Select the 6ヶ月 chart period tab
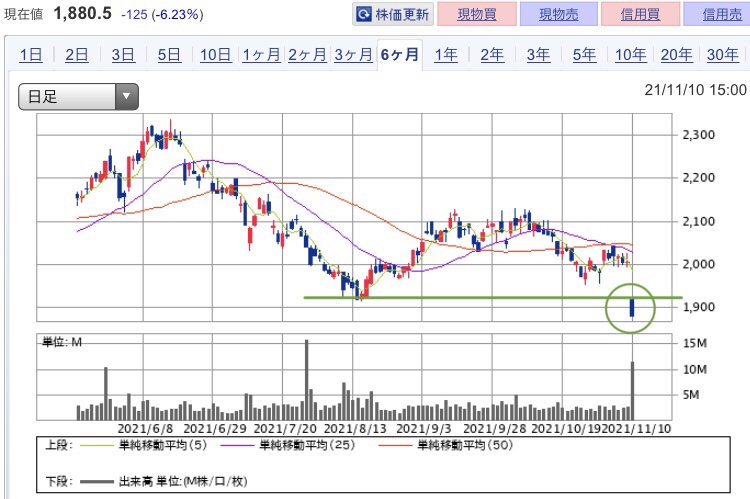The height and width of the screenshot is (499, 750). coord(400,55)
